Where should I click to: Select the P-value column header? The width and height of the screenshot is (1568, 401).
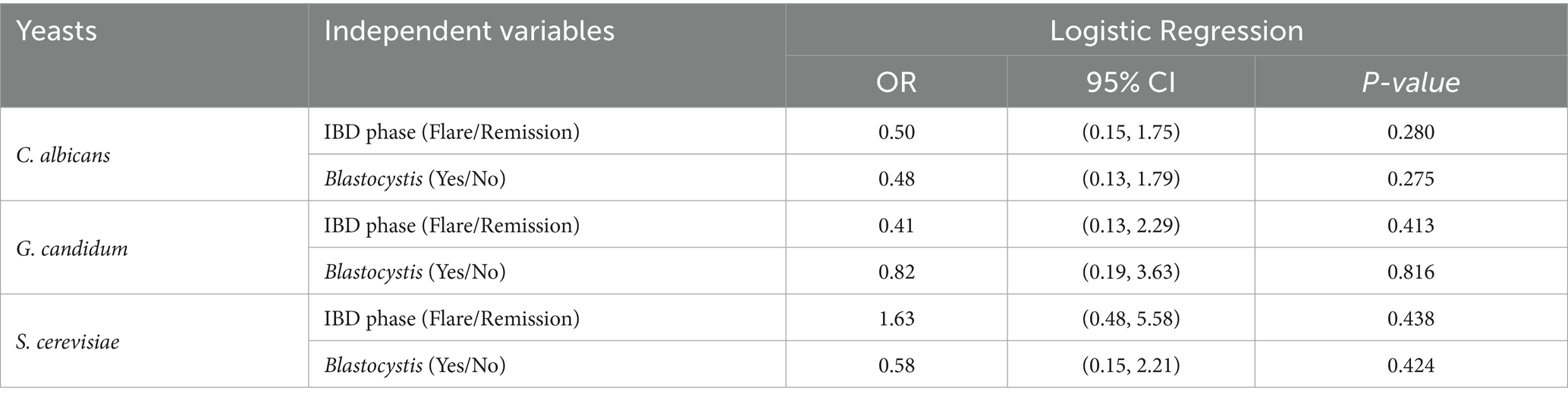tap(1410, 82)
